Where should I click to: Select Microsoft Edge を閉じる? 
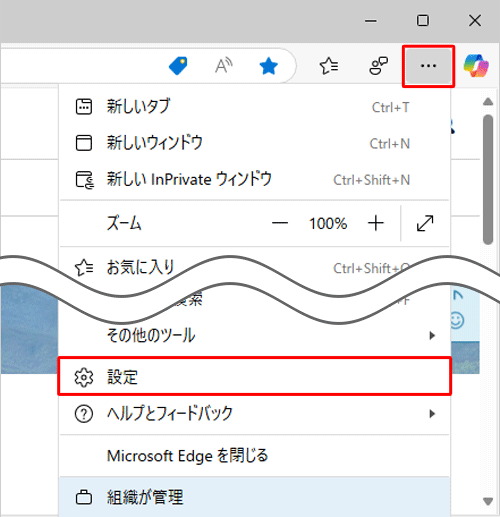pyautogui.click(x=255, y=456)
